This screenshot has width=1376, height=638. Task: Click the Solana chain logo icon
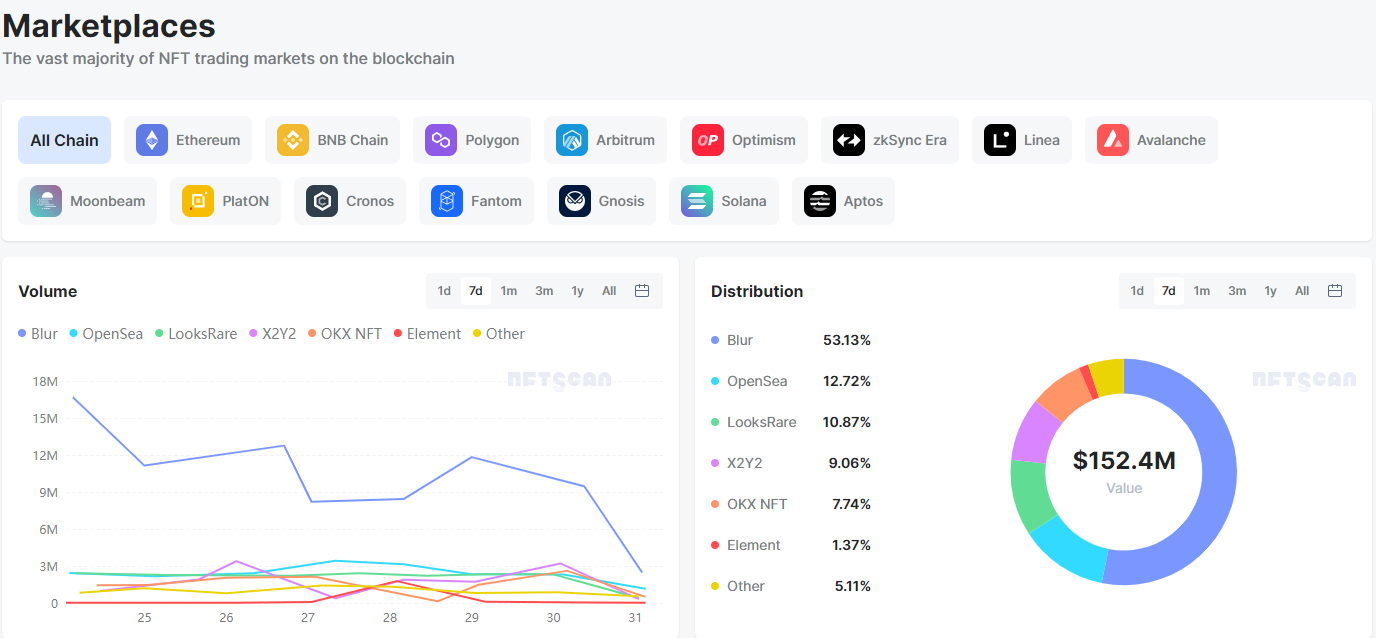pyautogui.click(x=697, y=201)
